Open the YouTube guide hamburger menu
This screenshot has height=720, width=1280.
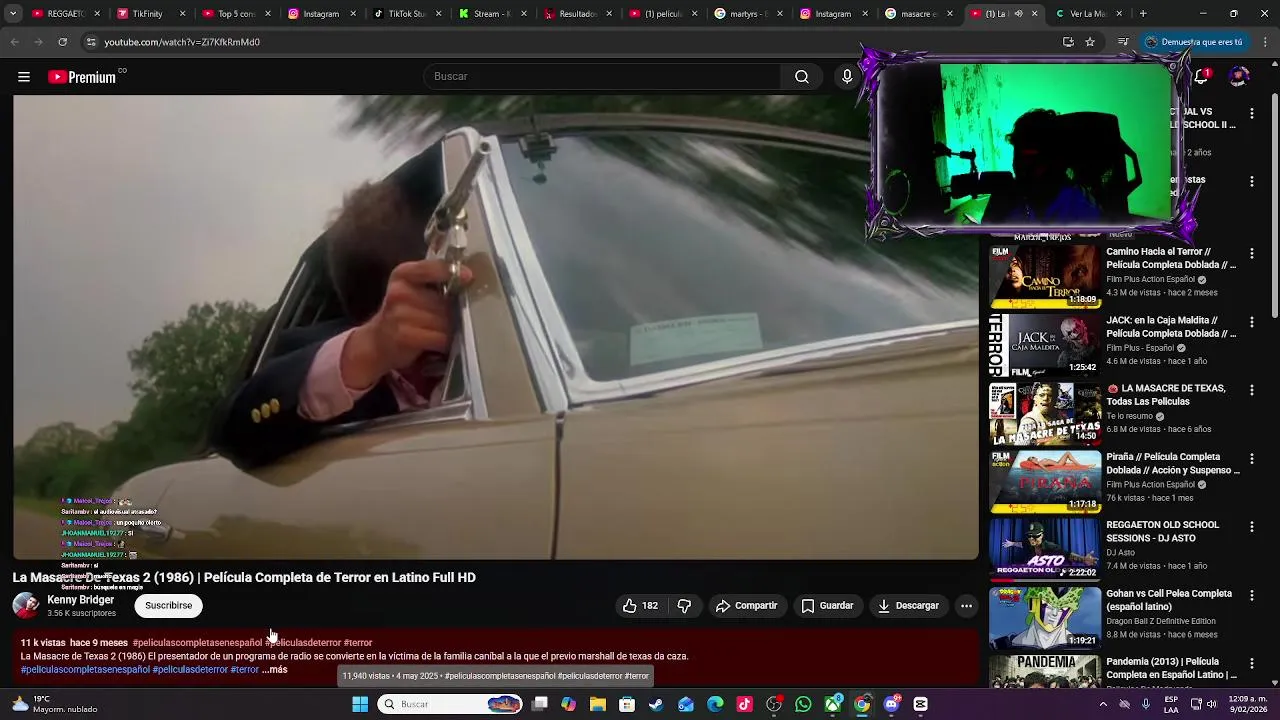click(x=24, y=77)
